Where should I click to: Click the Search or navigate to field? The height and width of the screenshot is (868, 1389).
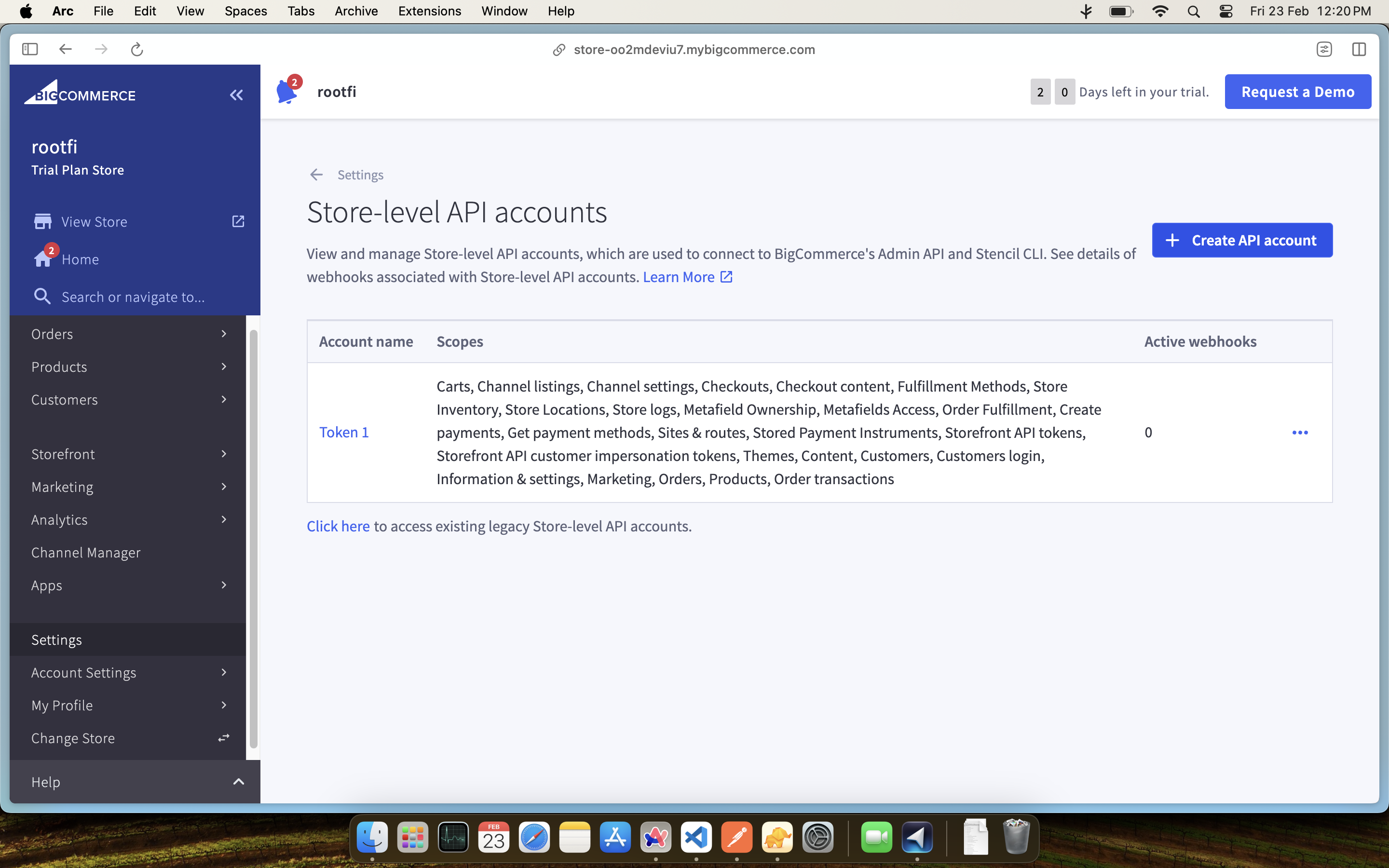(133, 297)
